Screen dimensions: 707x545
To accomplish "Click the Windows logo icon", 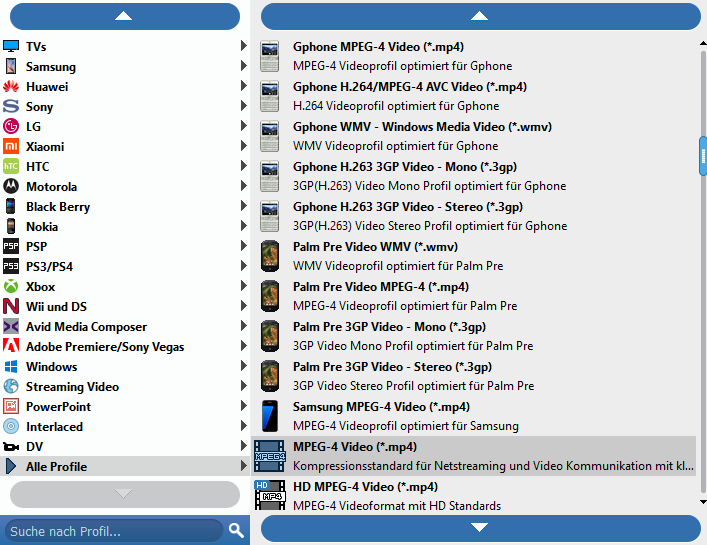I will tap(11, 366).
